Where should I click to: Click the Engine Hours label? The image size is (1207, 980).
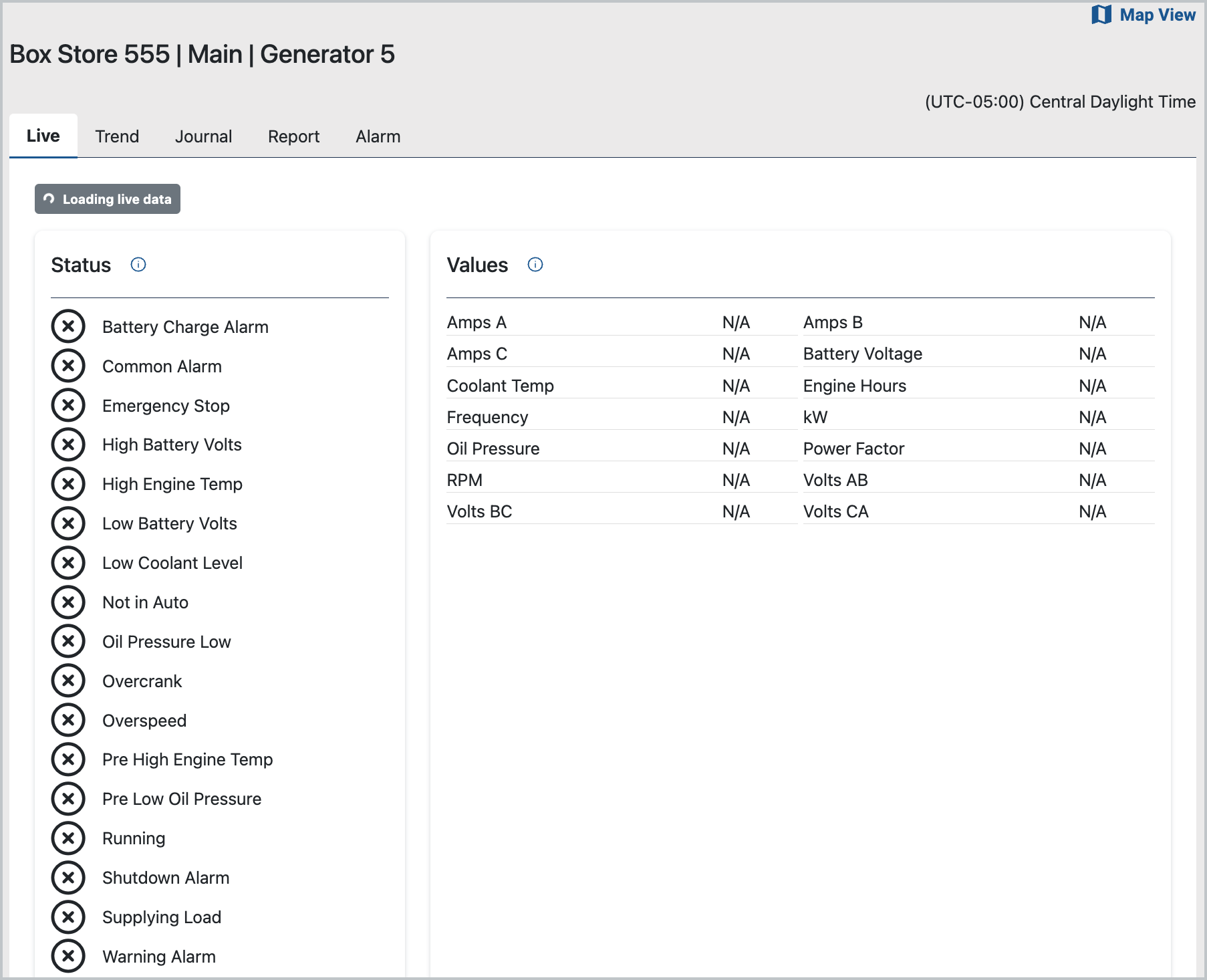coord(854,386)
